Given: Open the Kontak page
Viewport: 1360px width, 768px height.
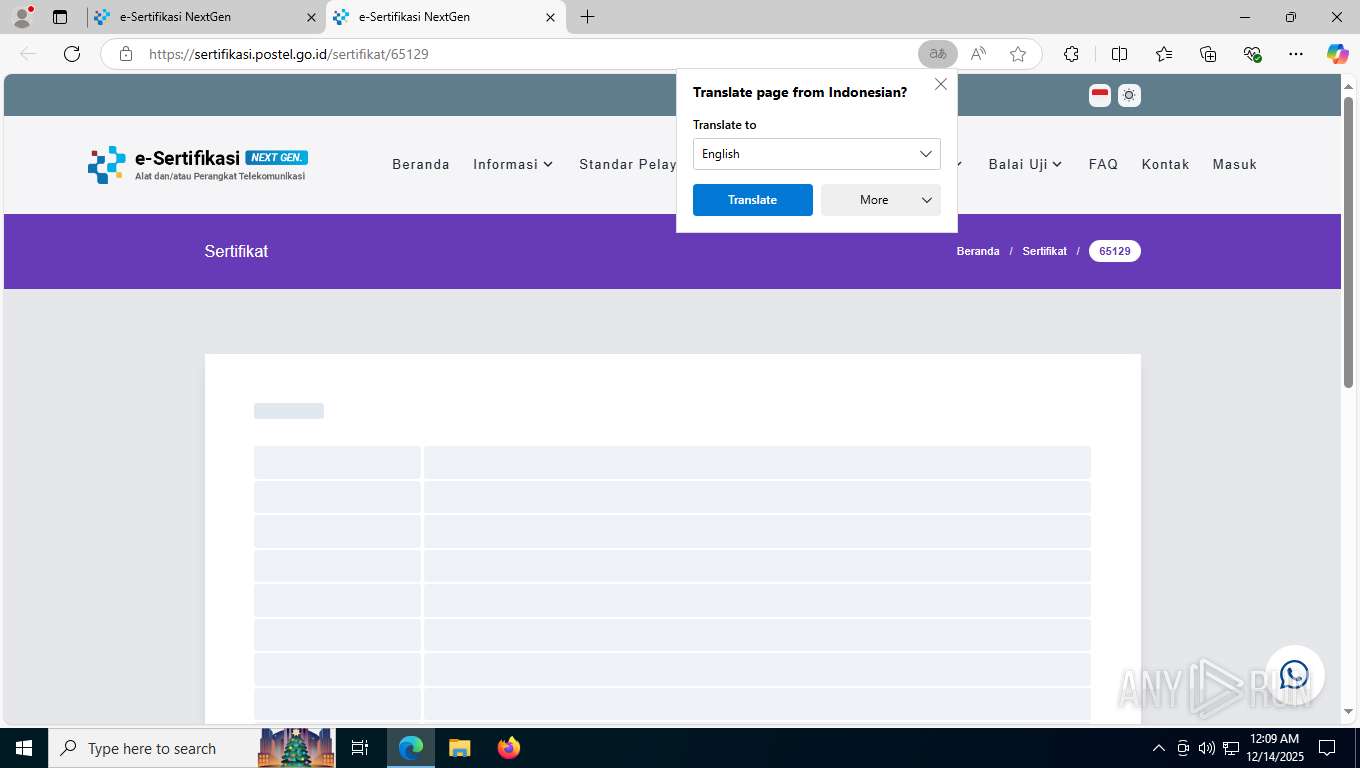Looking at the screenshot, I should [1165, 164].
